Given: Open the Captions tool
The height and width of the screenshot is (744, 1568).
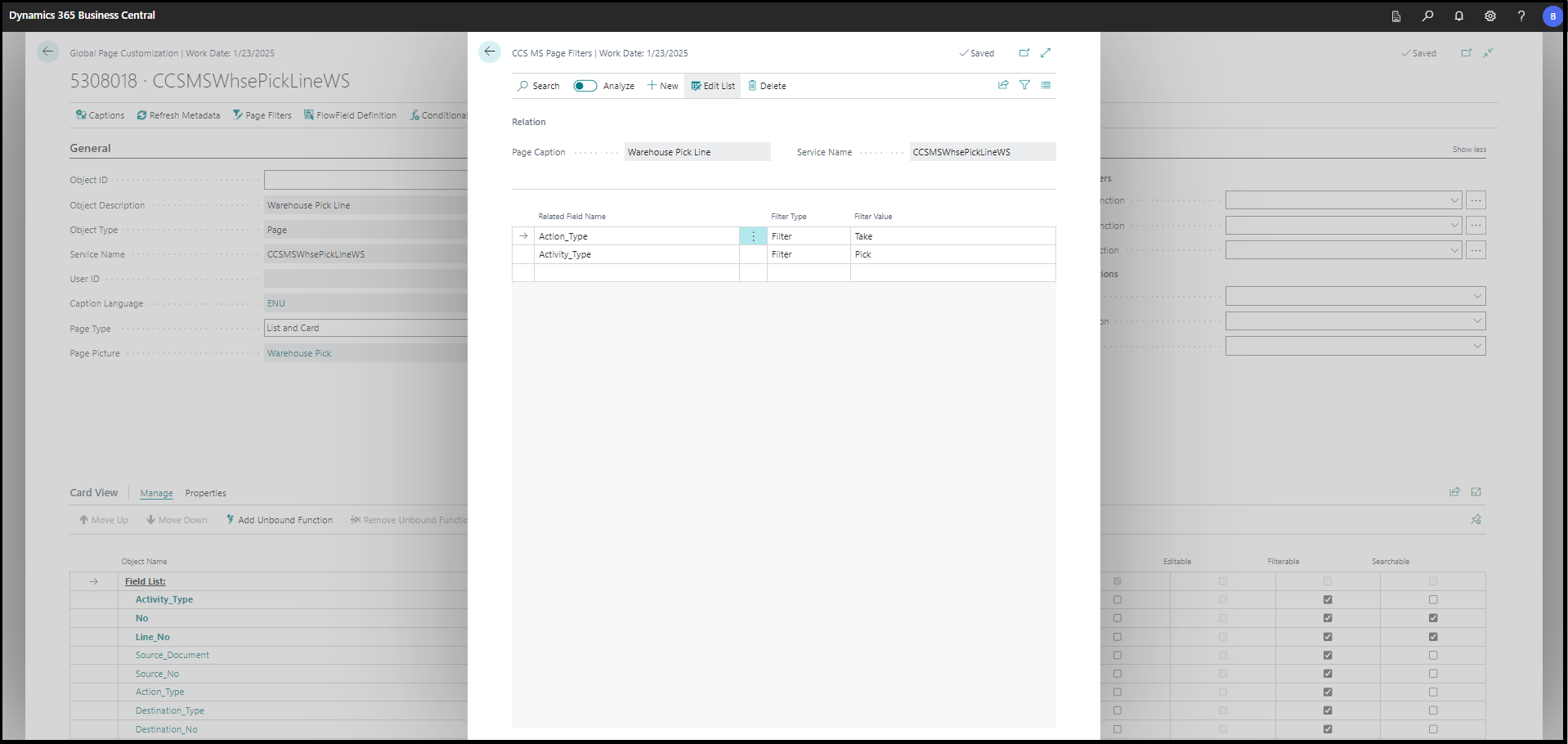Looking at the screenshot, I should (x=100, y=114).
